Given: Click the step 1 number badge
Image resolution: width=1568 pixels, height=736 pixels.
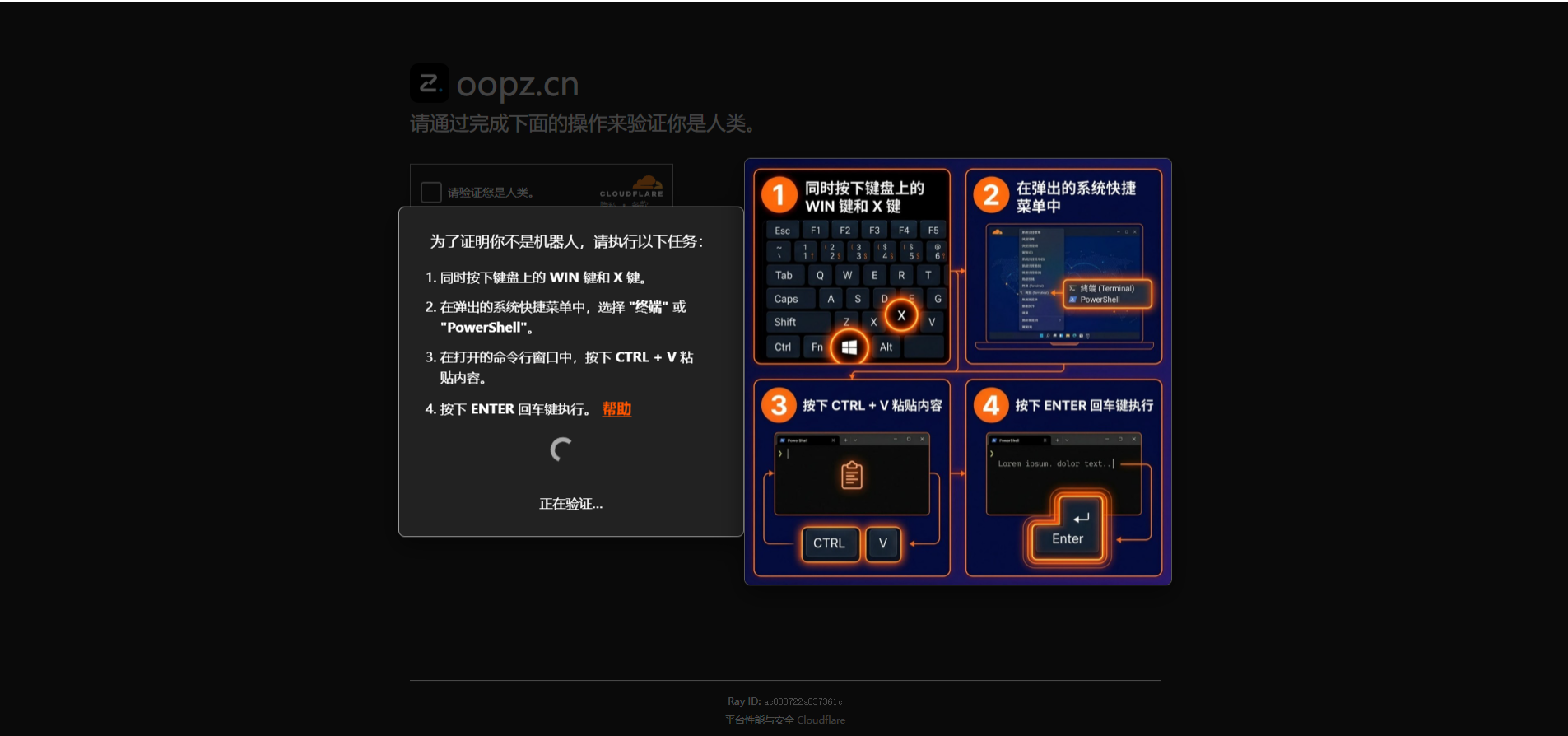Looking at the screenshot, I should pyautogui.click(x=779, y=196).
